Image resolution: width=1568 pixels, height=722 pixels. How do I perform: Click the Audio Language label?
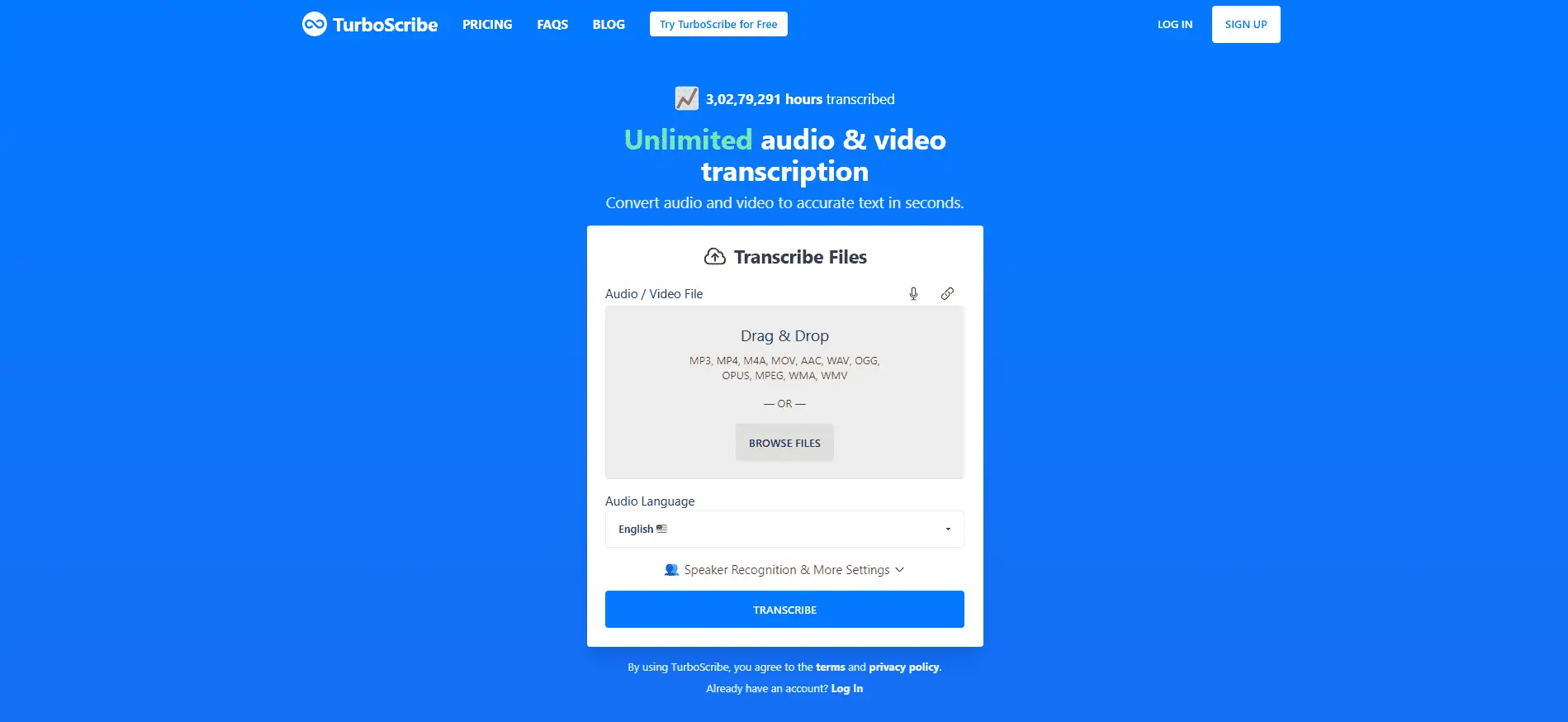(x=650, y=501)
